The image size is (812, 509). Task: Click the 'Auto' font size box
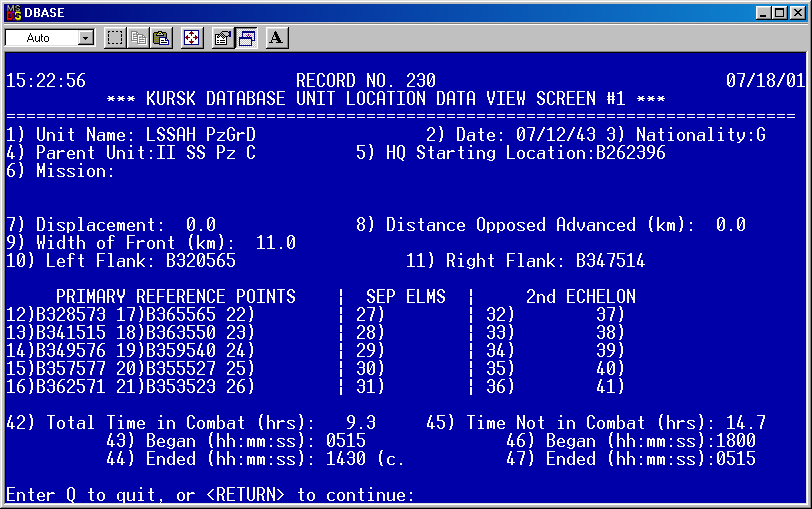coord(40,38)
